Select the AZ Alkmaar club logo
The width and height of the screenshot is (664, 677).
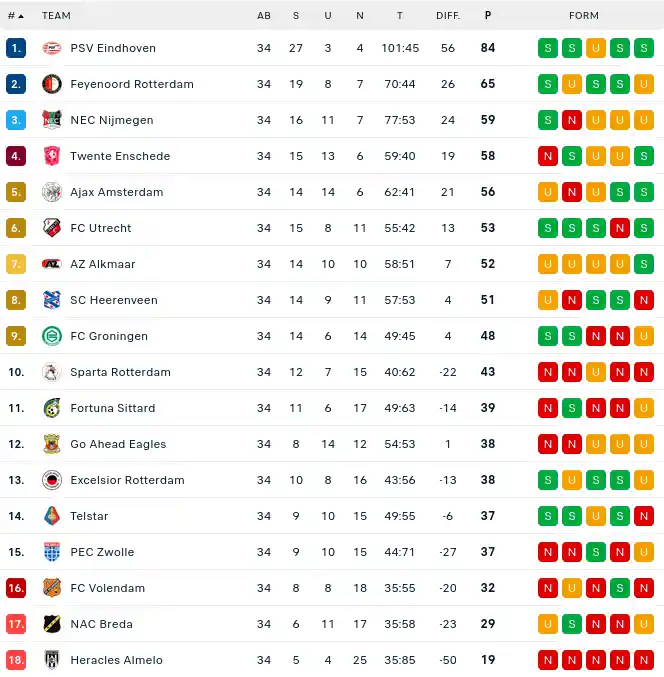click(x=52, y=264)
